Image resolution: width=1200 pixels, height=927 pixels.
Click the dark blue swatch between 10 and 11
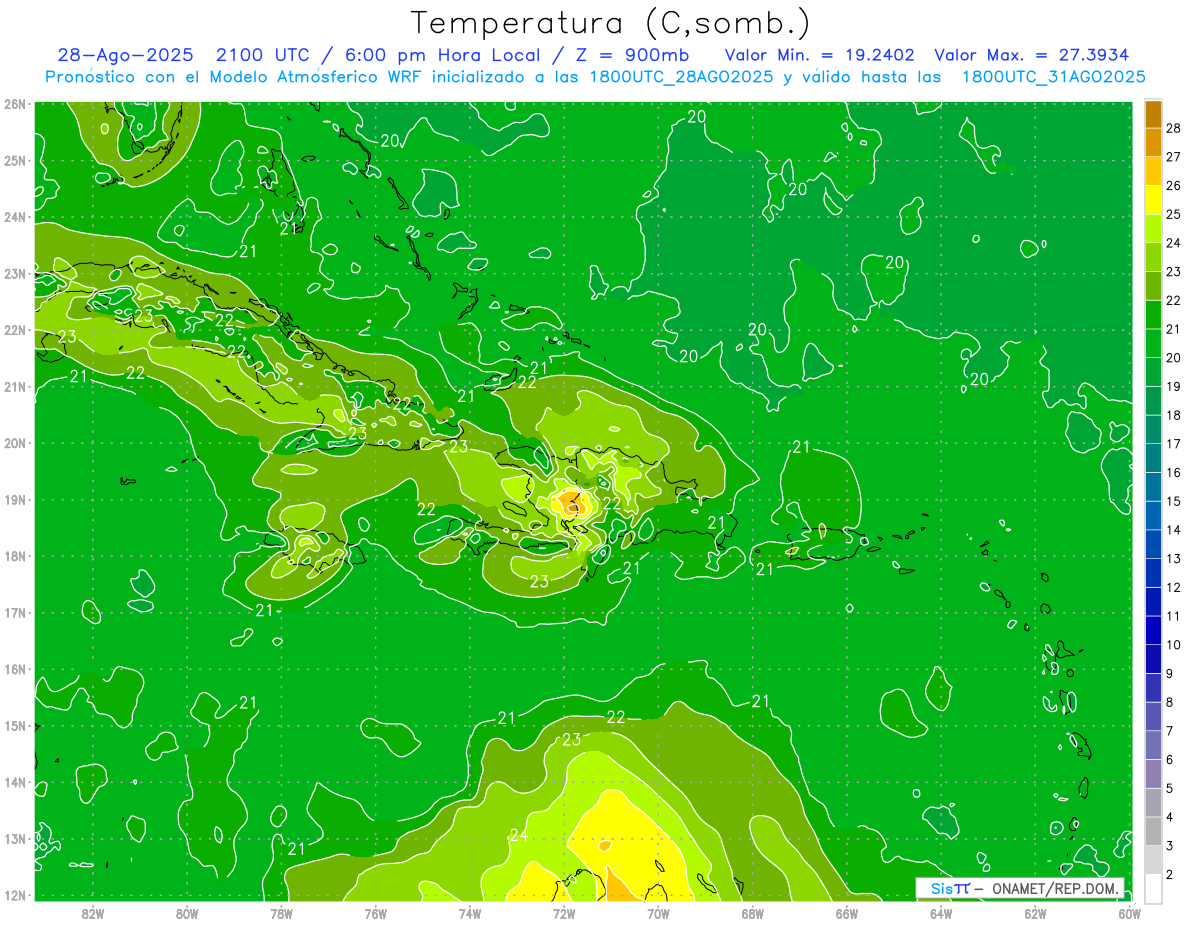[1153, 631]
